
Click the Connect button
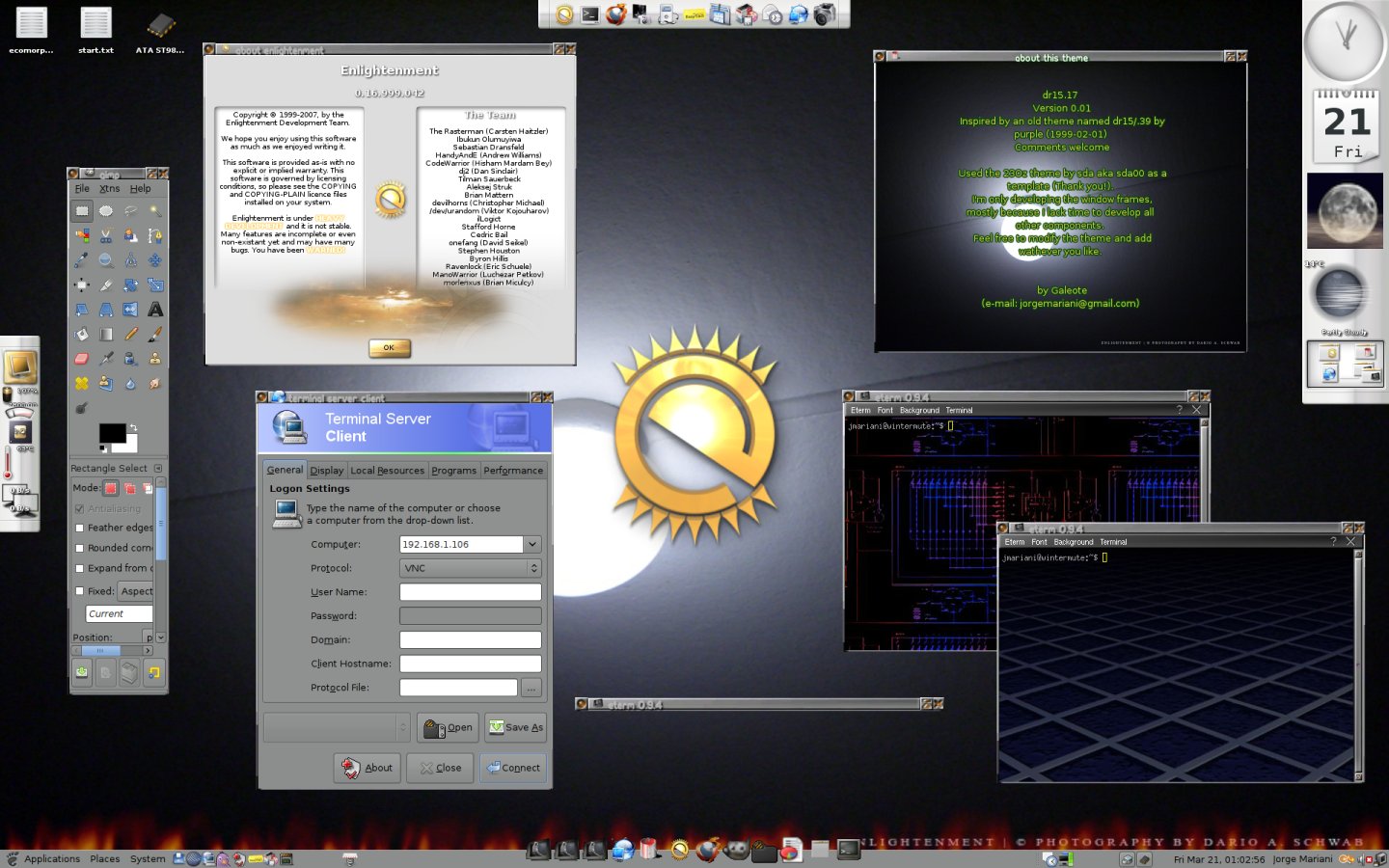(513, 768)
